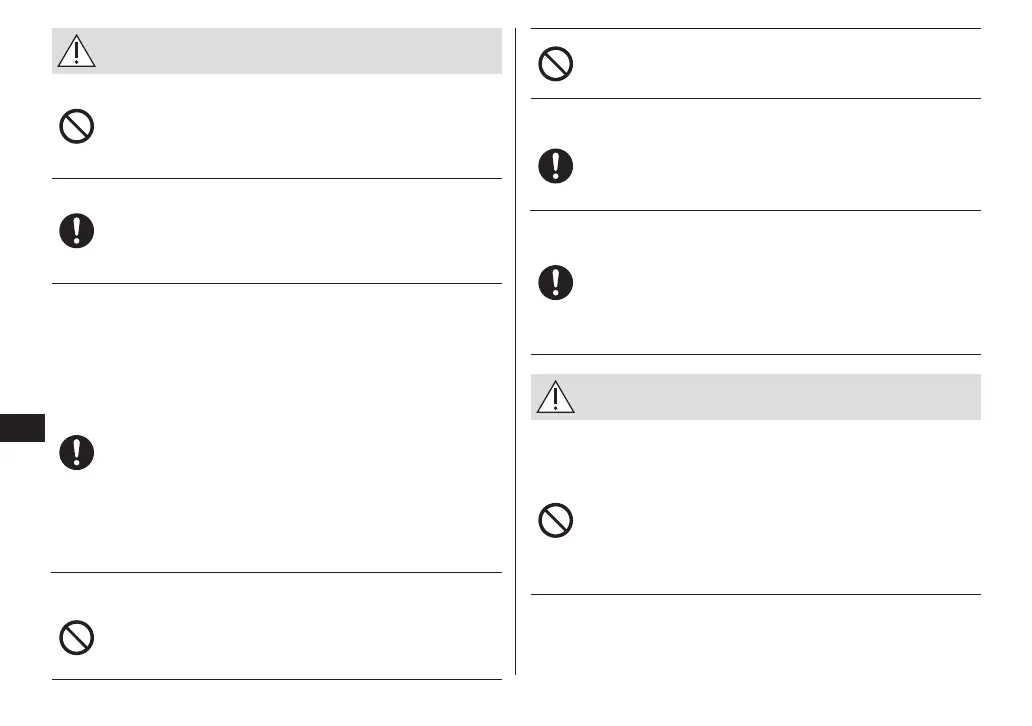Image resolution: width=1032 pixels, height=726 pixels.
Task: Click the warning triangle in the right gray banner
Action: click(x=552, y=397)
